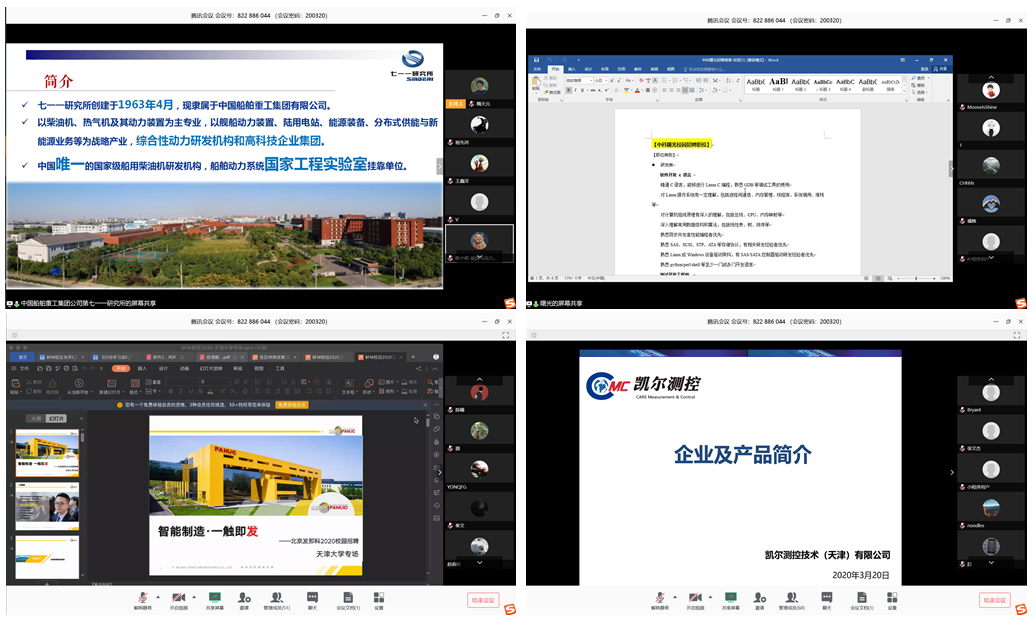The height and width of the screenshot is (623, 1036).
Task: Turn on video in the 凯尔测控 meeting toolbar
Action: coord(693,597)
